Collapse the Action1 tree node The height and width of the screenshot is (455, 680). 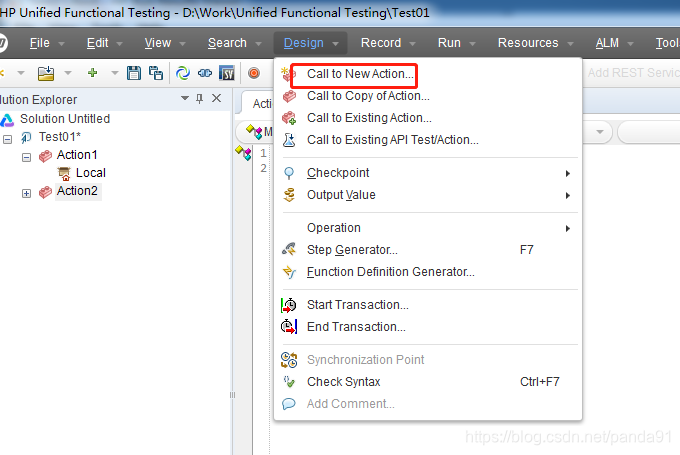point(26,157)
